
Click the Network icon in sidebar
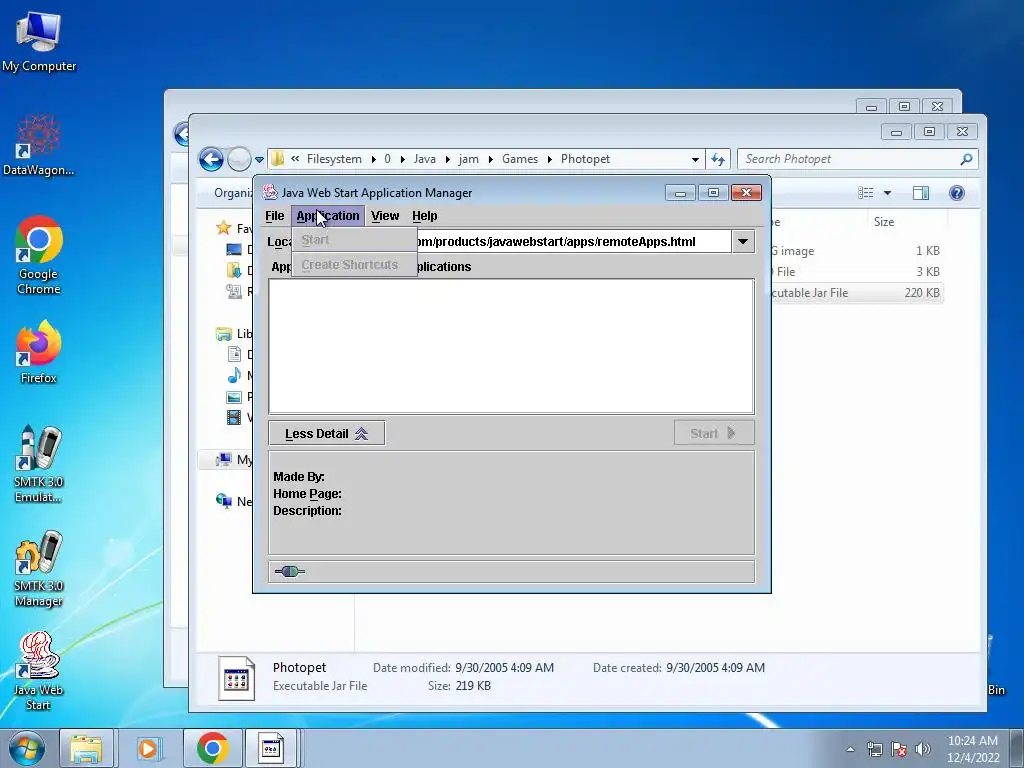click(x=223, y=501)
